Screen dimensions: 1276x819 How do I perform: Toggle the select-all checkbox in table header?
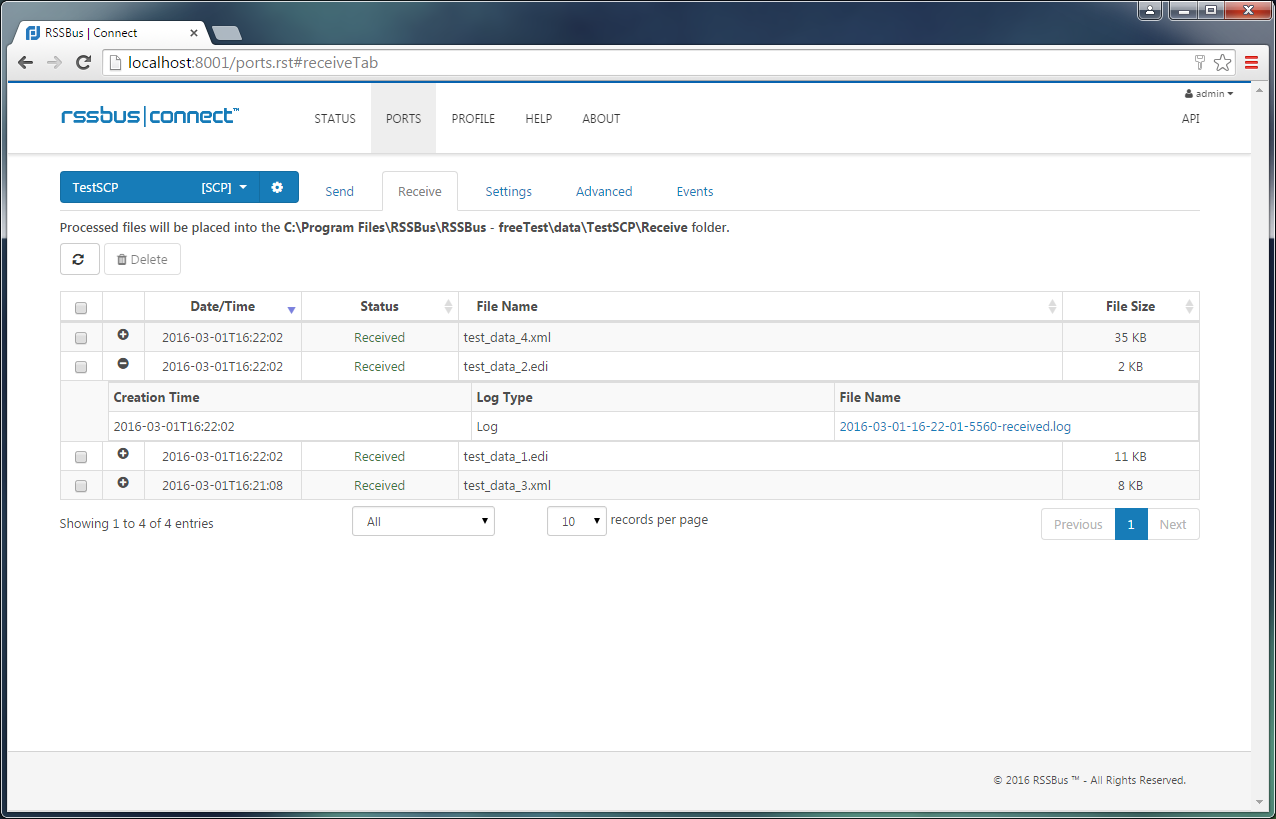pyautogui.click(x=81, y=308)
